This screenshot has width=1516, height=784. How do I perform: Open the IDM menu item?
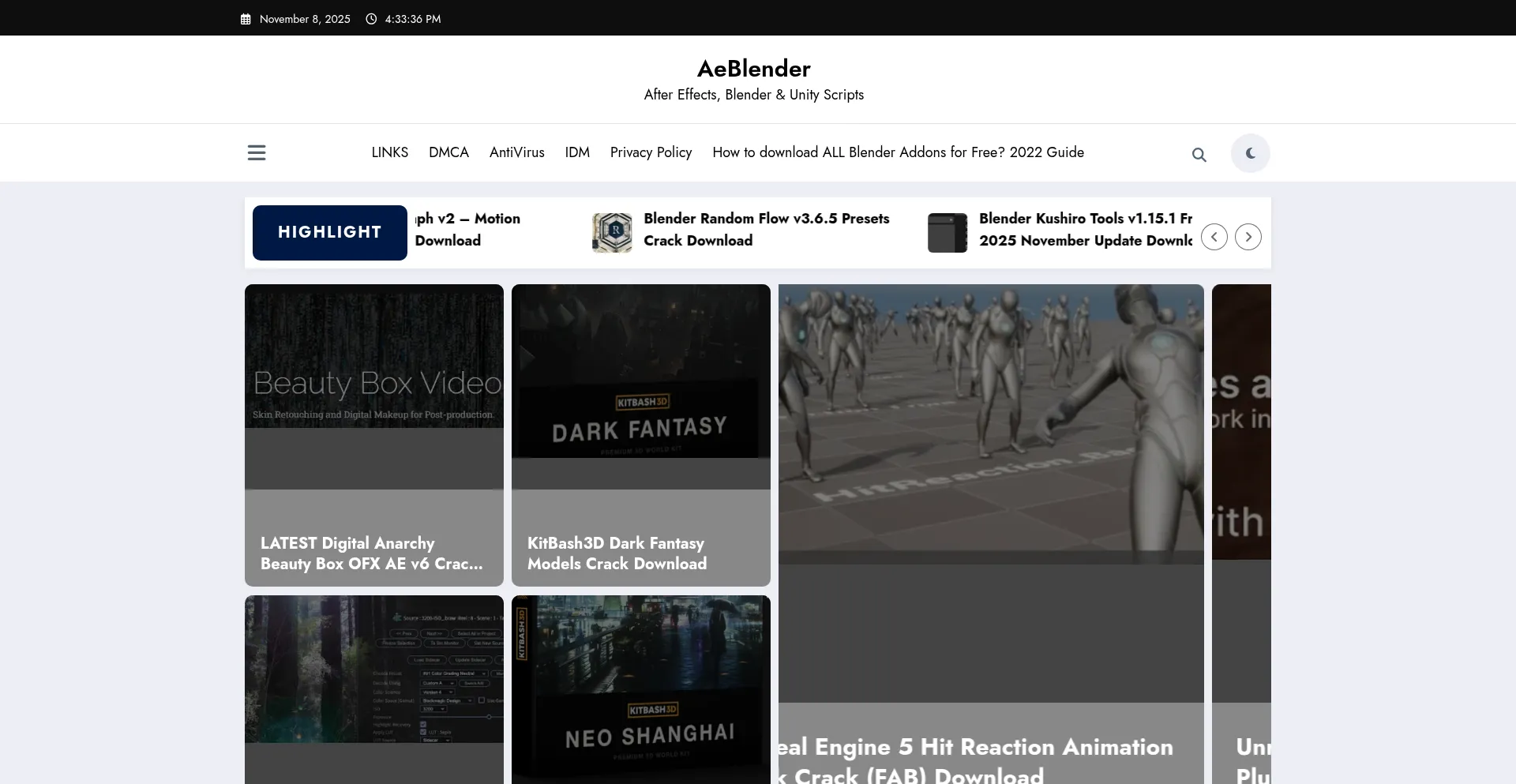(577, 152)
